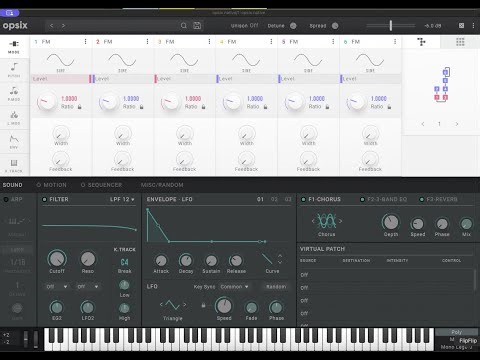480x360 pixels.
Task: Click operator 4 sine waveform
Action: coord(246,60)
